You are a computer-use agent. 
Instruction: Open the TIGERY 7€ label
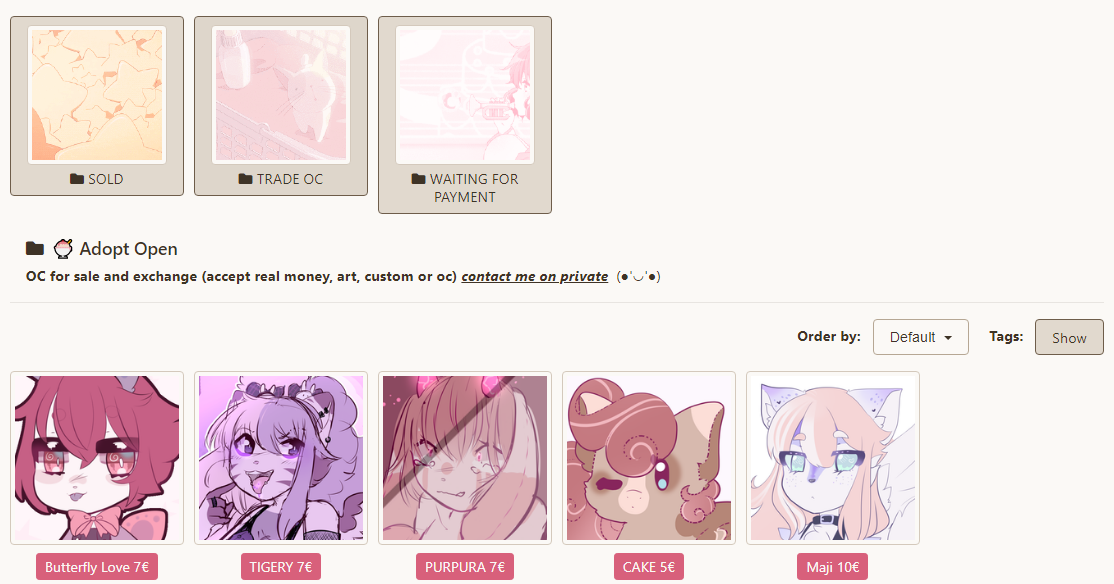click(281, 567)
